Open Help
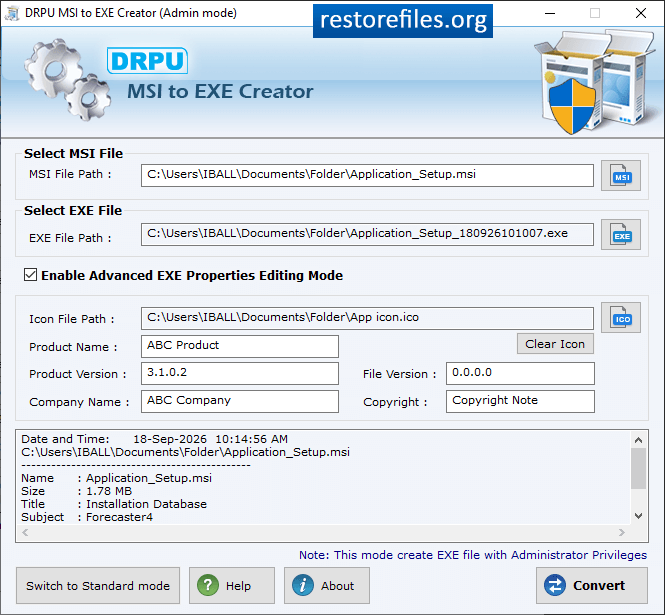This screenshot has width=665, height=615. click(232, 585)
